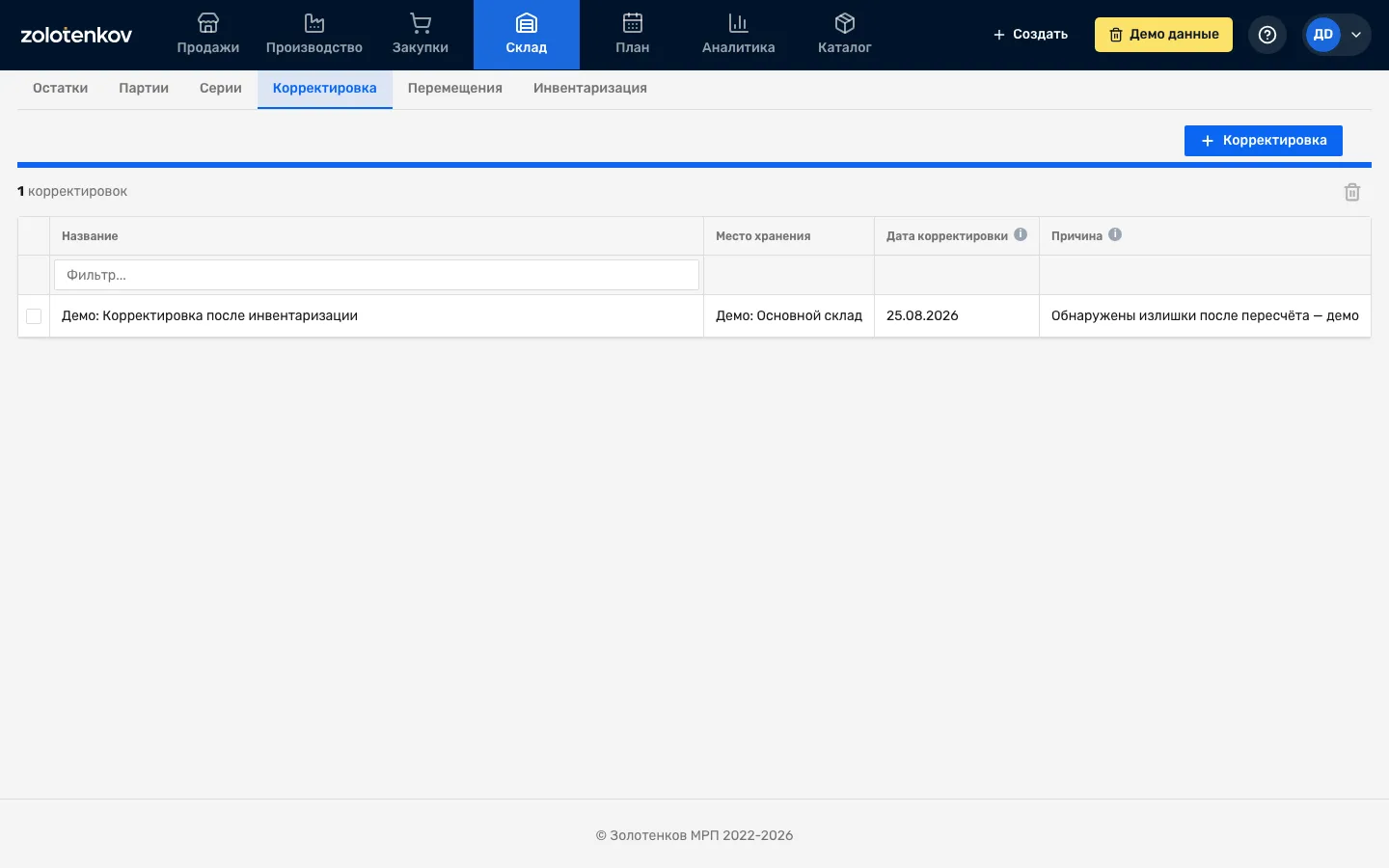Switch to the Перемещения tab

[x=455, y=88]
